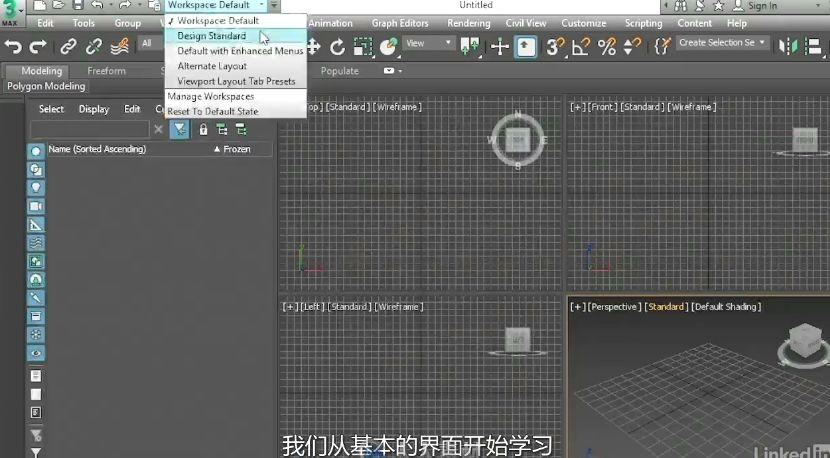Choose Workspace: Default in the workspace list

coord(236,21)
